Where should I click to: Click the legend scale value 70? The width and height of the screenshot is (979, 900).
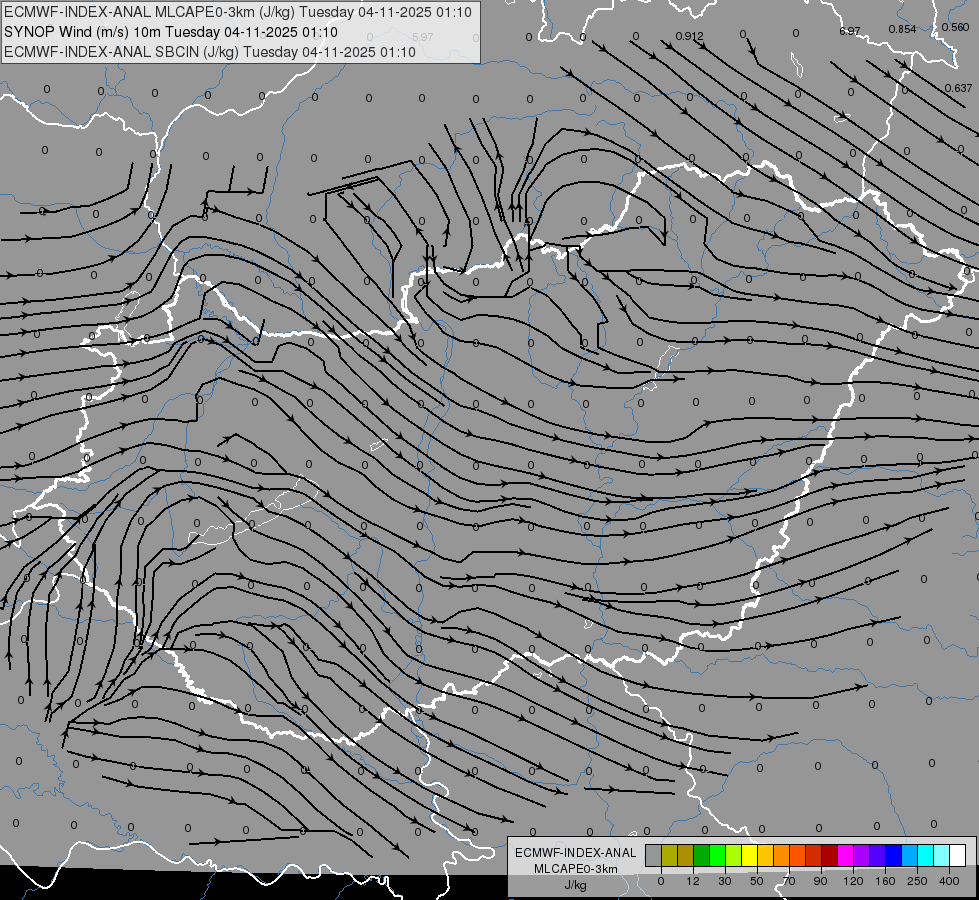[x=789, y=881]
